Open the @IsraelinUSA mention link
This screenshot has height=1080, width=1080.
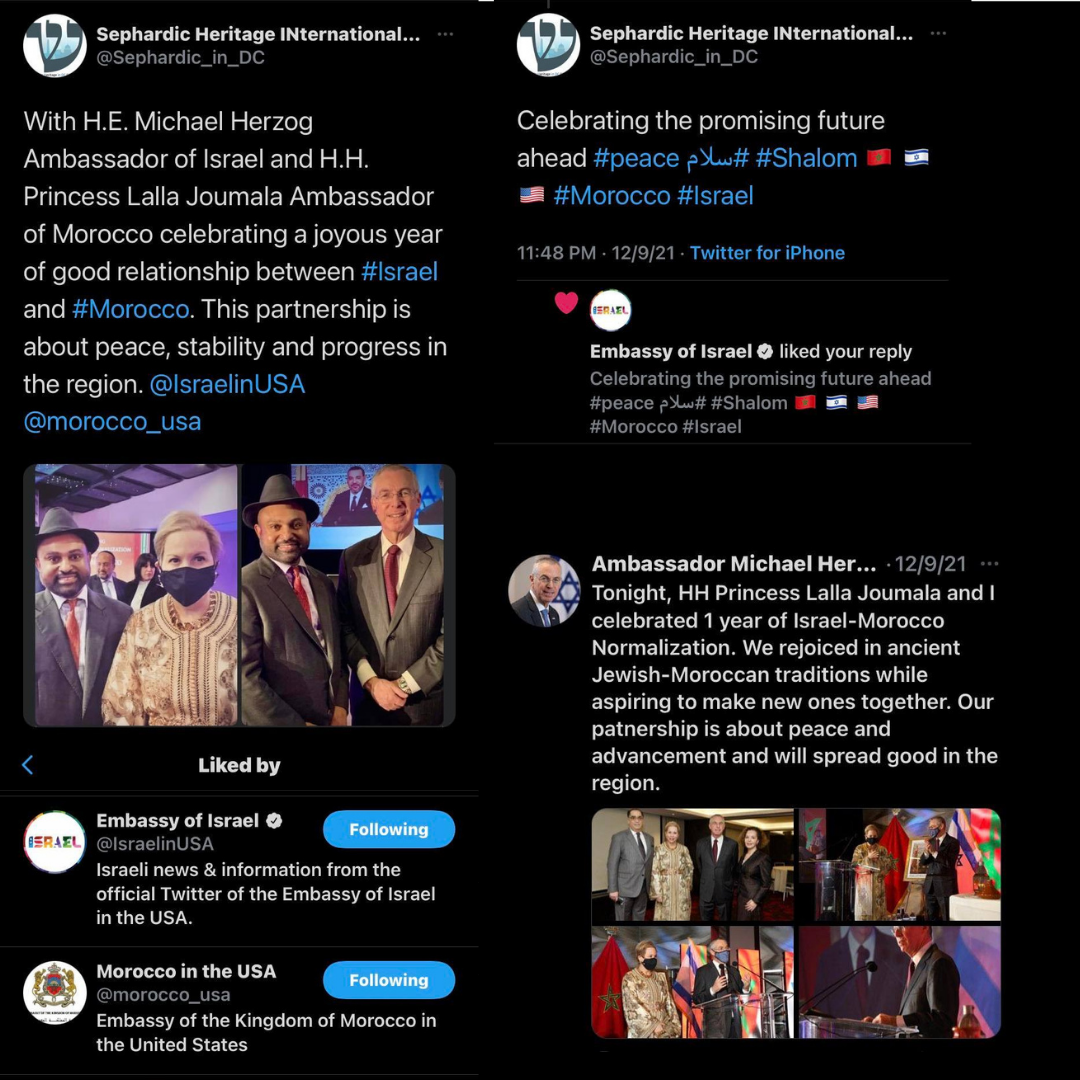[227, 384]
